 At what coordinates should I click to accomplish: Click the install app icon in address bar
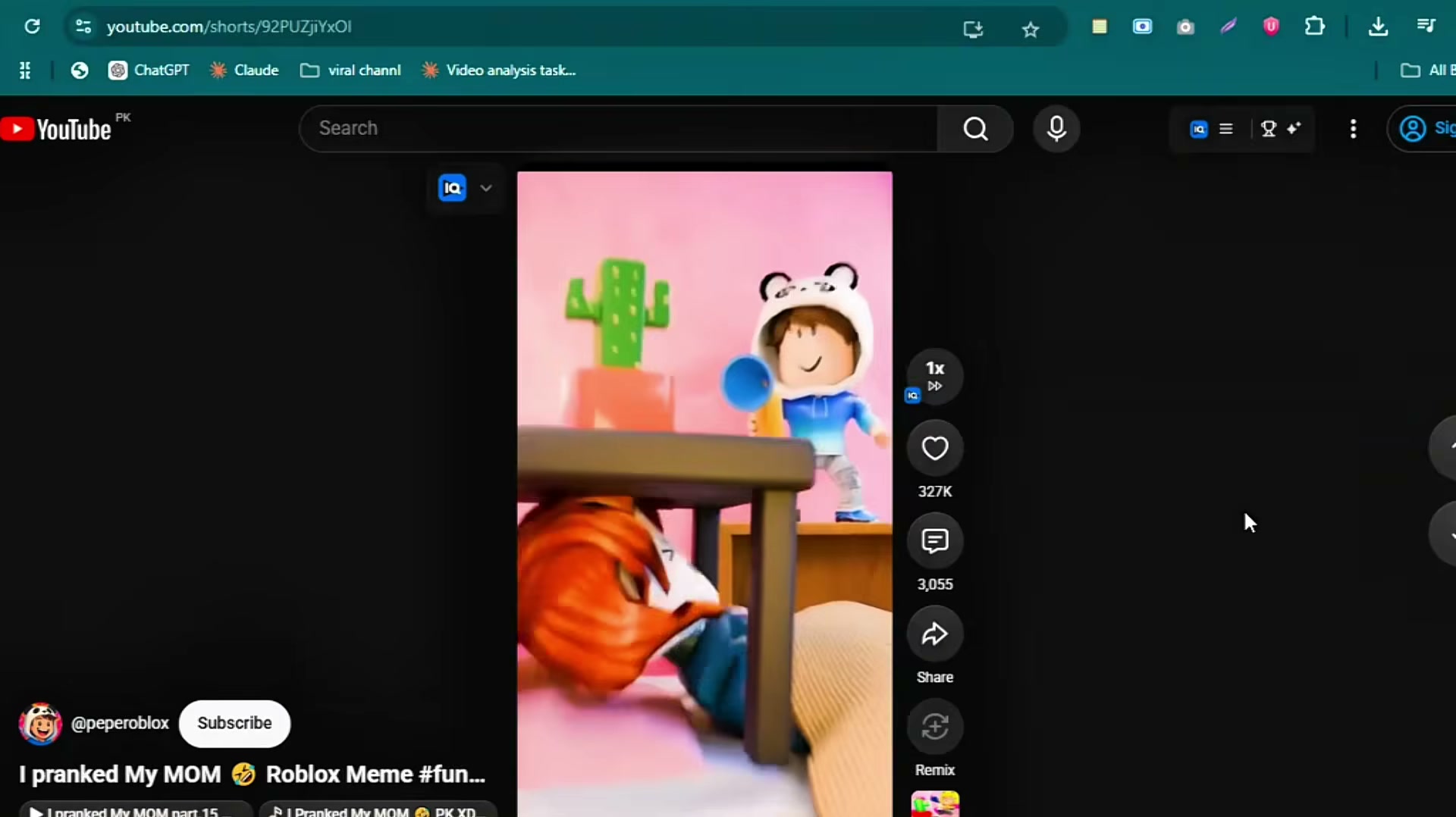tap(973, 29)
